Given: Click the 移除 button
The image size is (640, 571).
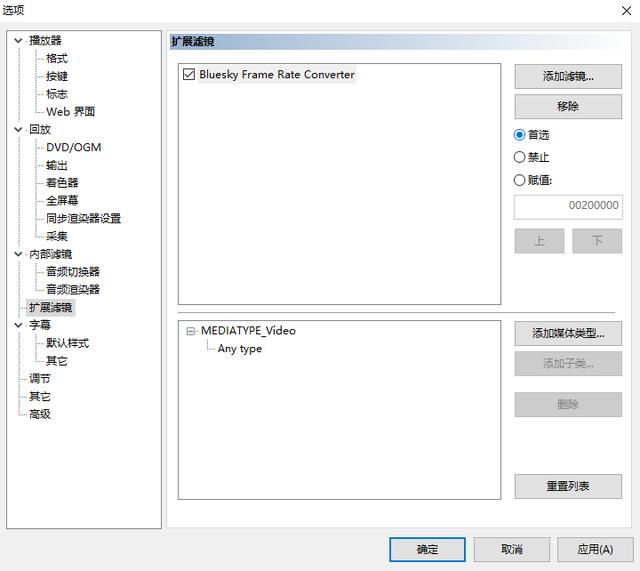Looking at the screenshot, I should 568,107.
